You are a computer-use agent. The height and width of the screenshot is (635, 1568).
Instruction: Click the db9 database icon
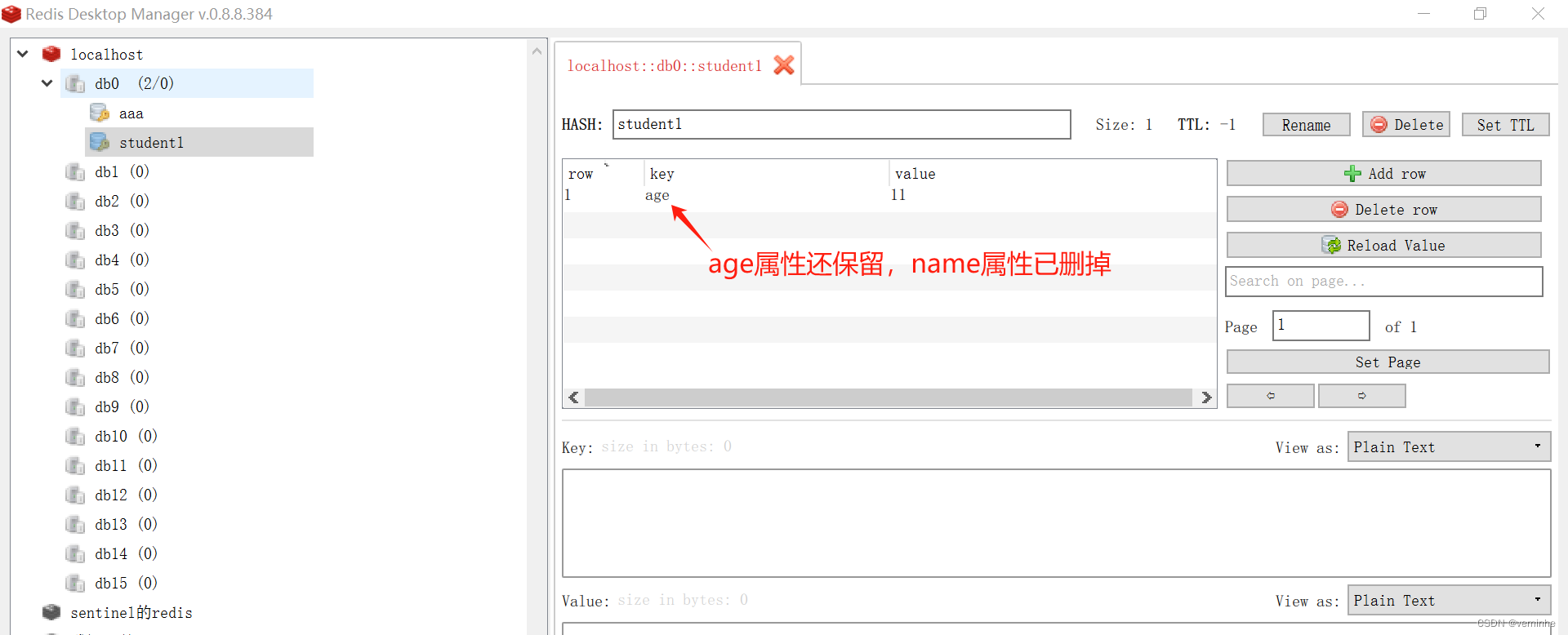[x=75, y=406]
